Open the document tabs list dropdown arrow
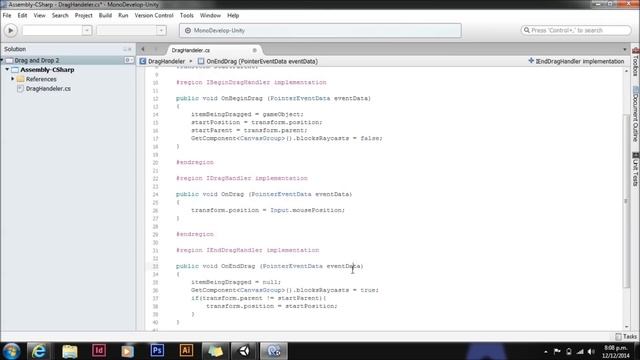This screenshot has width=640, height=360. (624, 49)
